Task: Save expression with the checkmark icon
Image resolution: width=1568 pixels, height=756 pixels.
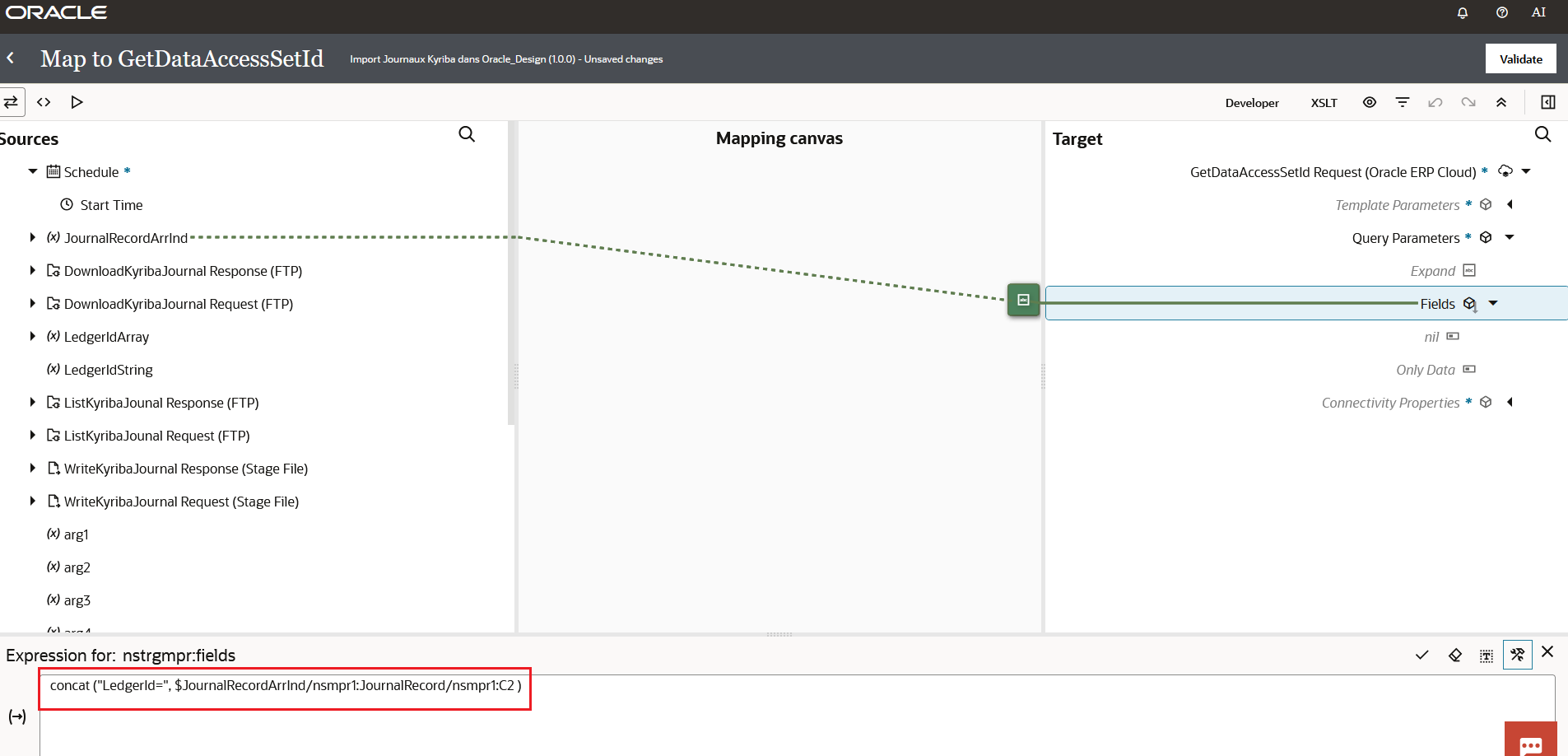Action: pyautogui.click(x=1421, y=656)
